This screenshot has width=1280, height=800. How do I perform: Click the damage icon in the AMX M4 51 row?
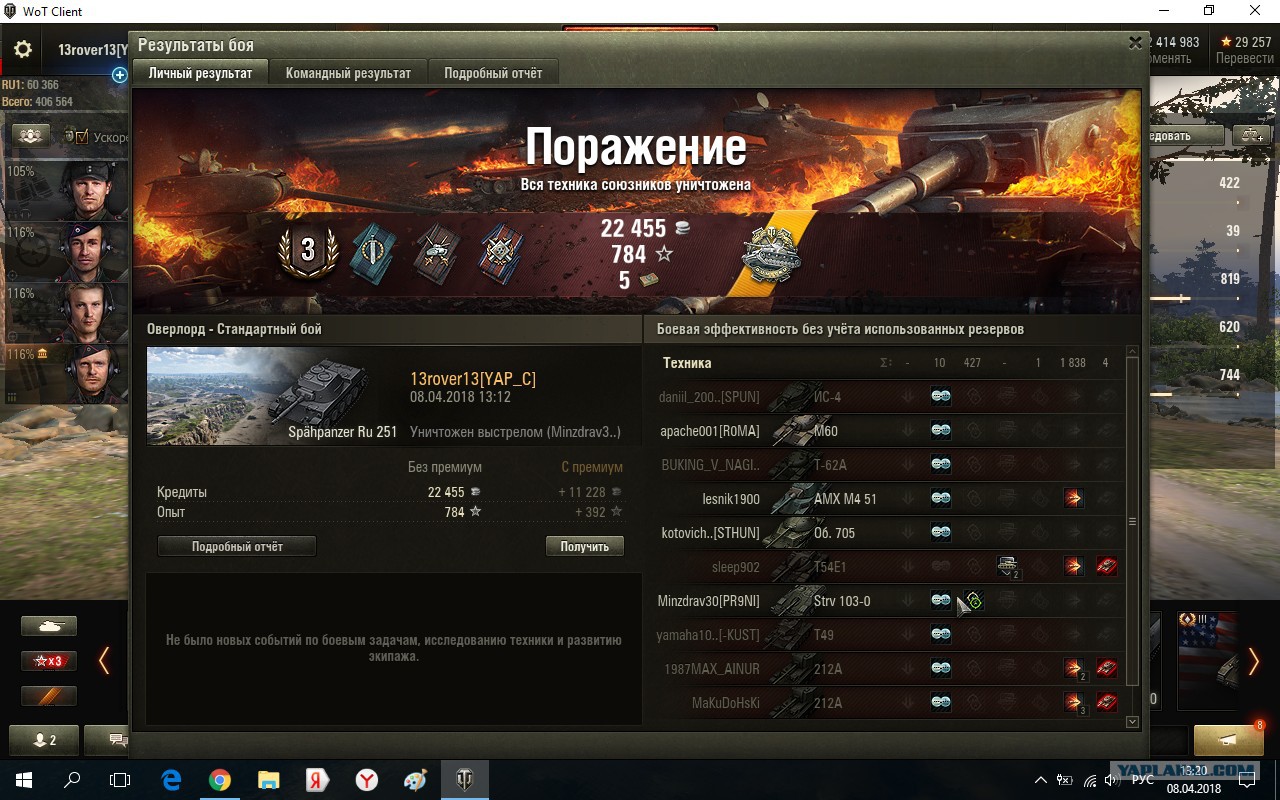(1073, 498)
